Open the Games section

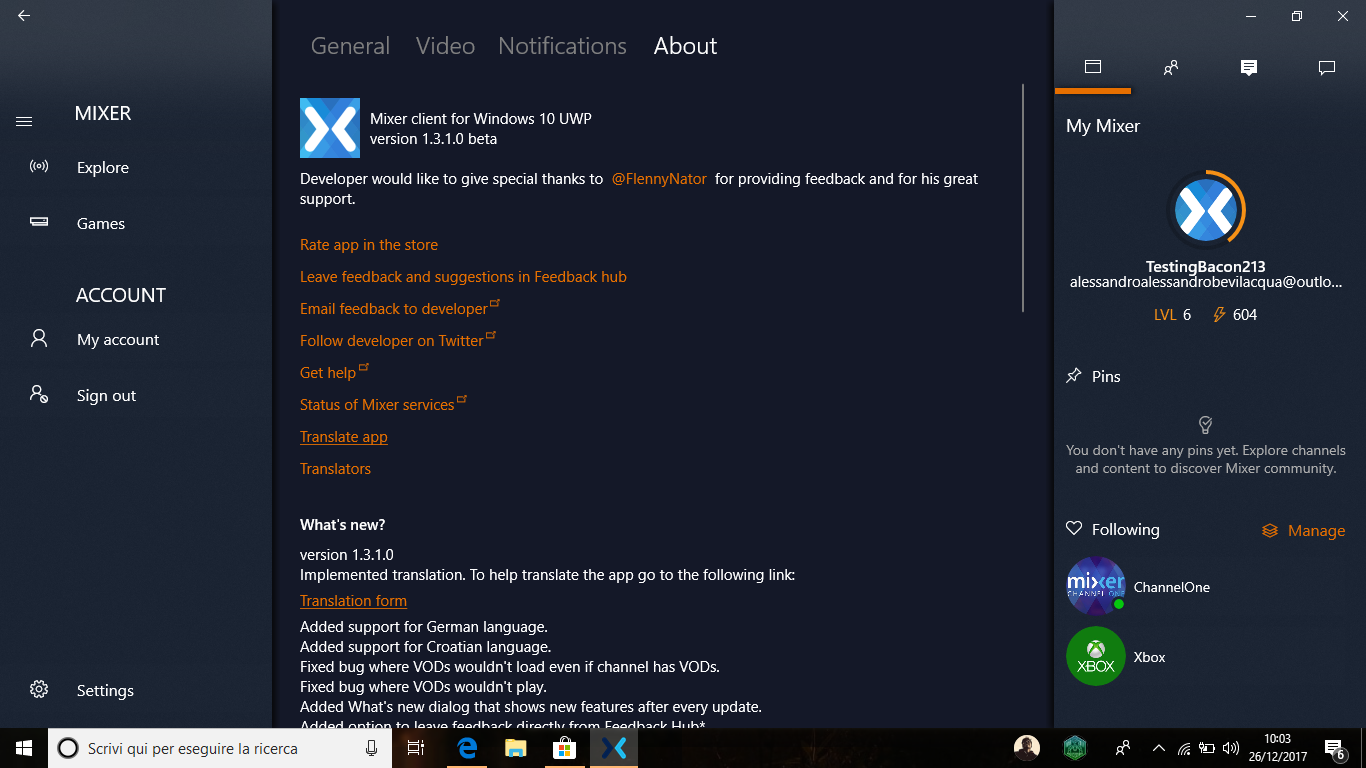101,224
